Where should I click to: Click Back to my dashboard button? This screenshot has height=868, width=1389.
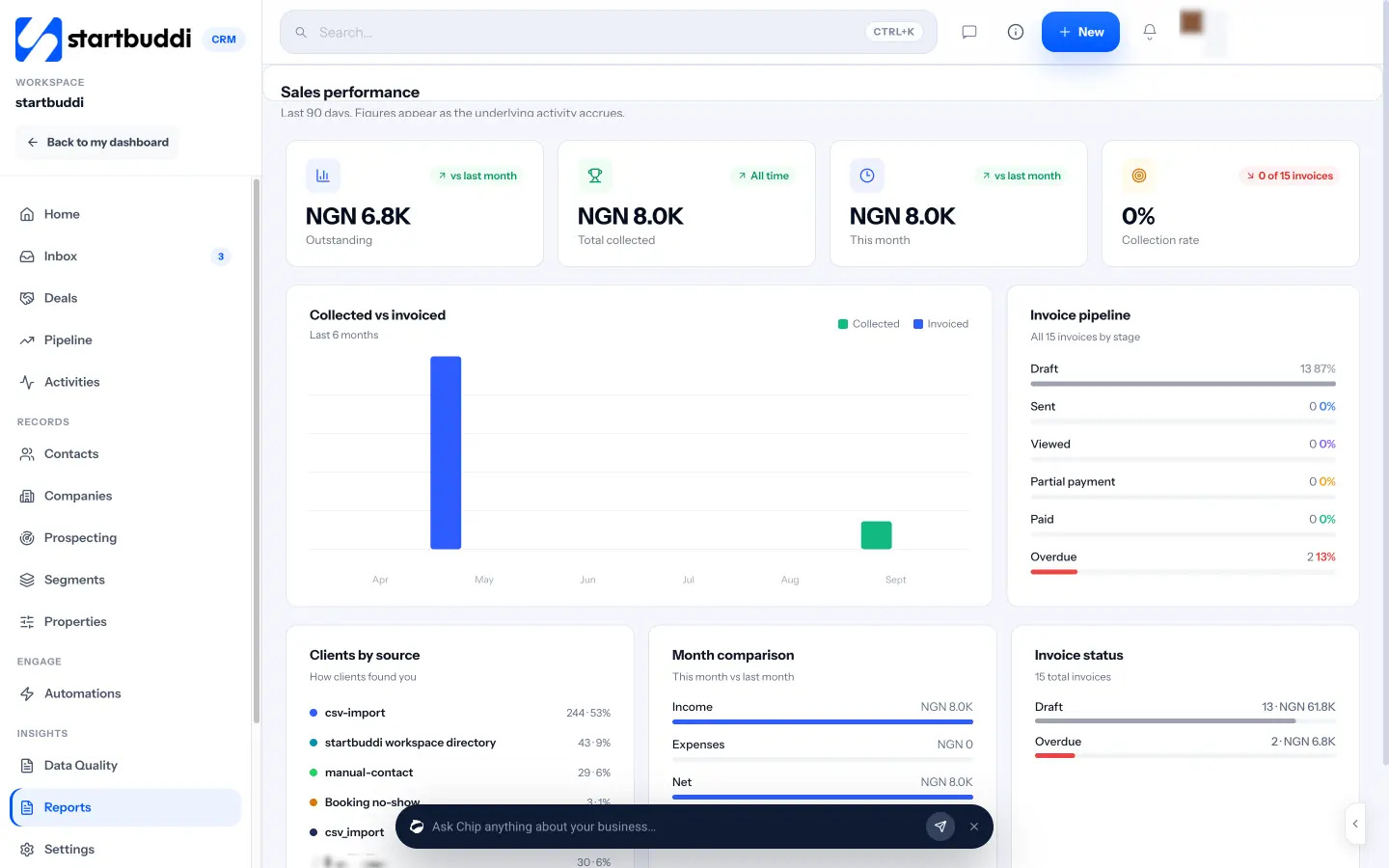(x=97, y=142)
